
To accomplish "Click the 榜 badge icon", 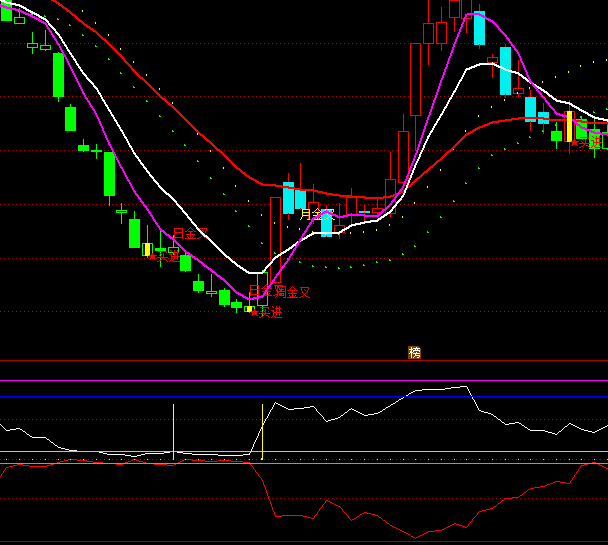I will (x=414, y=352).
